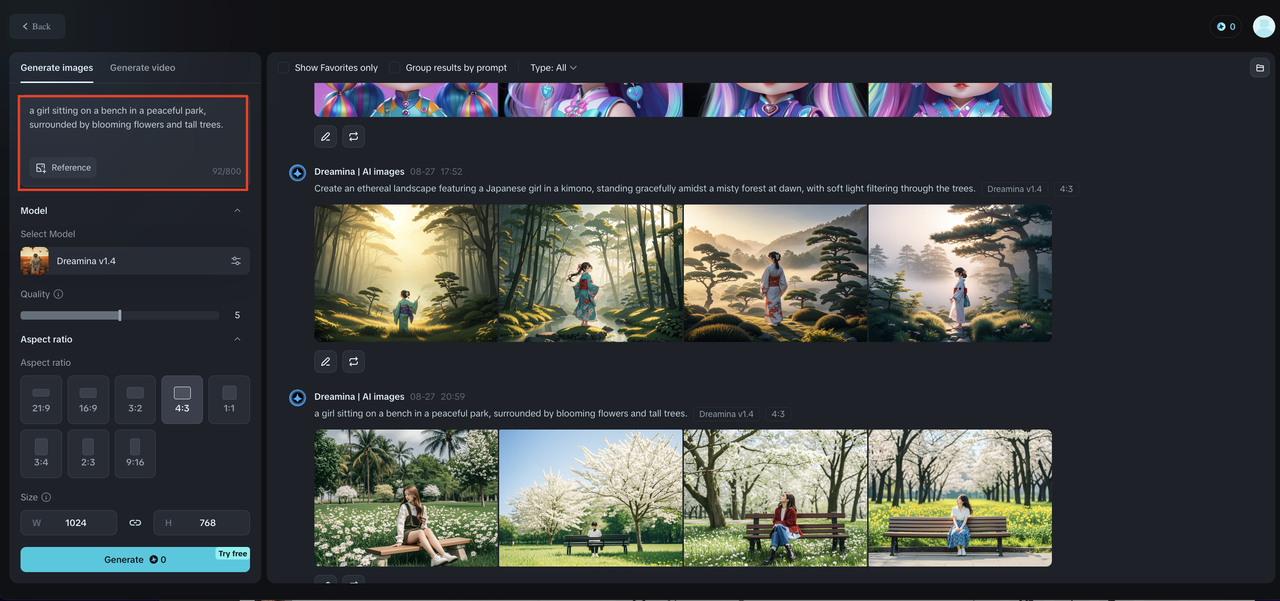The image size is (1280, 601).
Task: Adjust the Quality slider
Action: click(120, 315)
